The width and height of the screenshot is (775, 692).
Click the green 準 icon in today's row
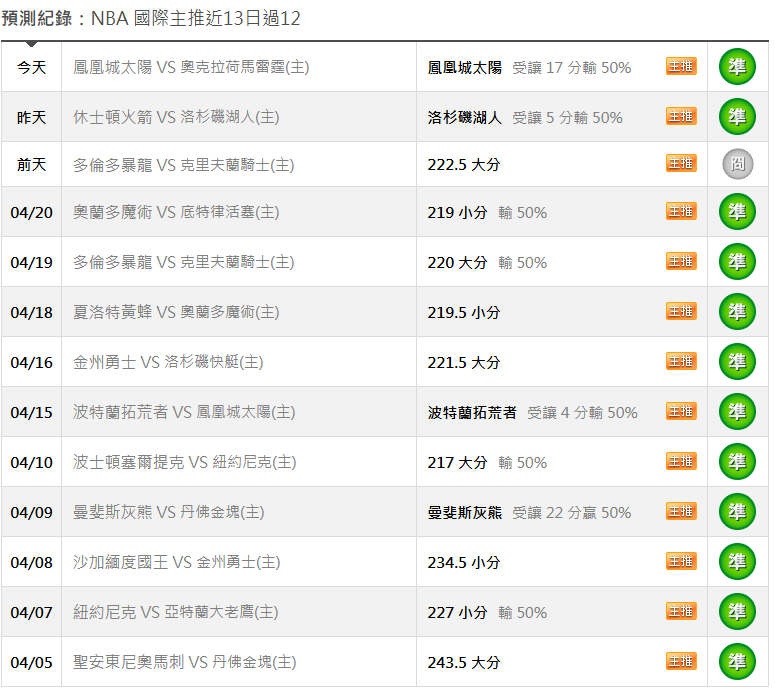(x=737, y=67)
